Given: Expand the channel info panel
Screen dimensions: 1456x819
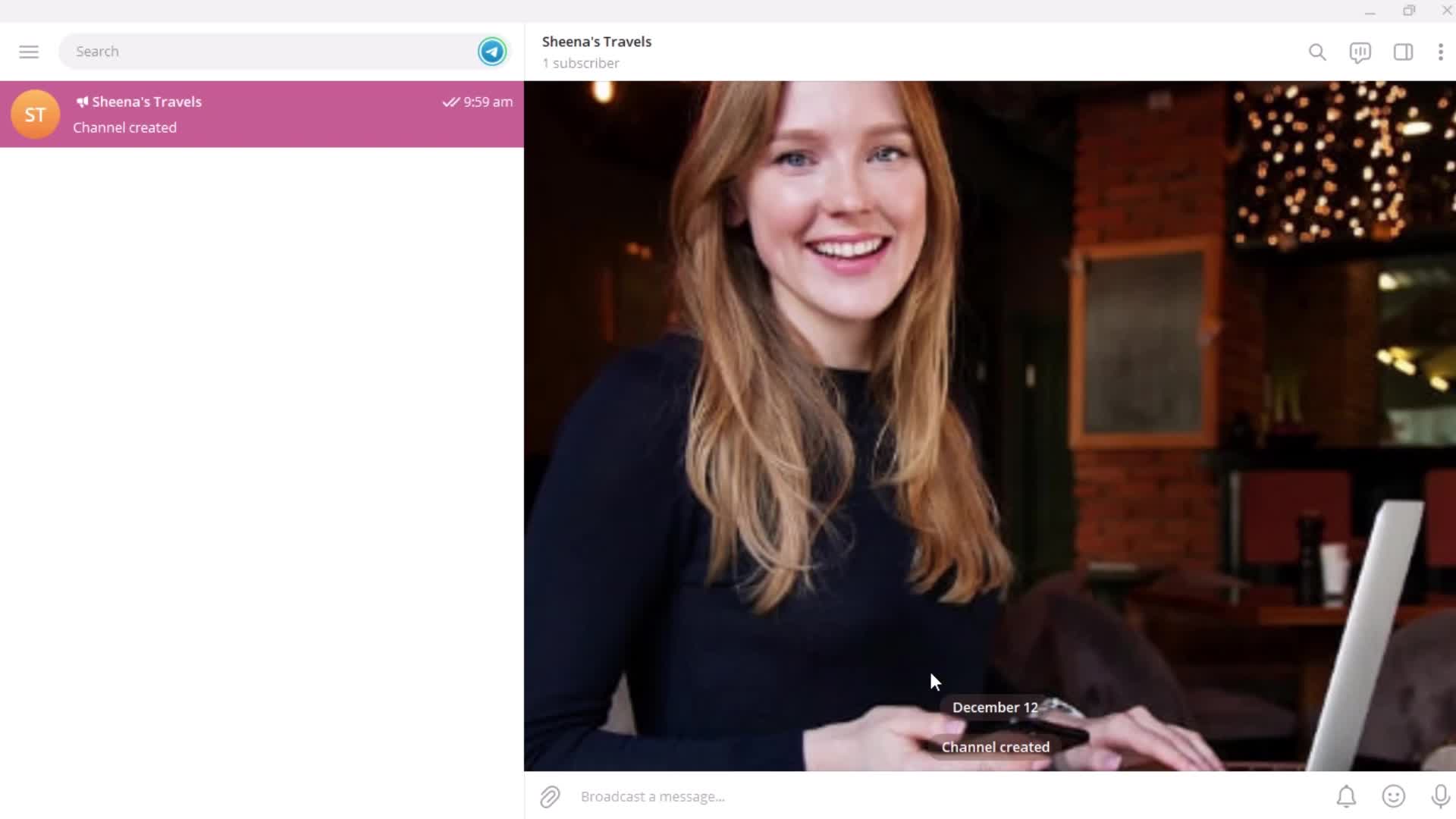Looking at the screenshot, I should point(1403,51).
